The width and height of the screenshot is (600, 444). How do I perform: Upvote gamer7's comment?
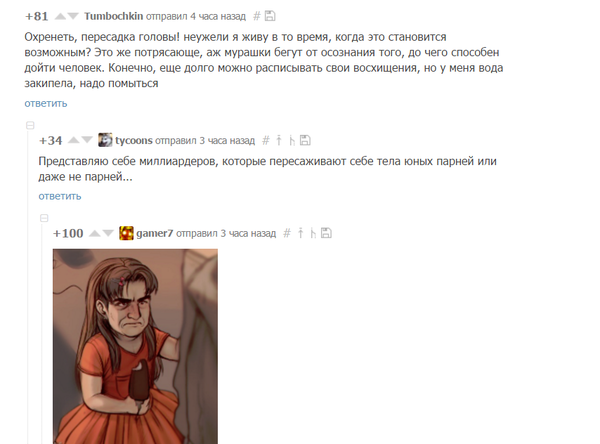(x=95, y=233)
